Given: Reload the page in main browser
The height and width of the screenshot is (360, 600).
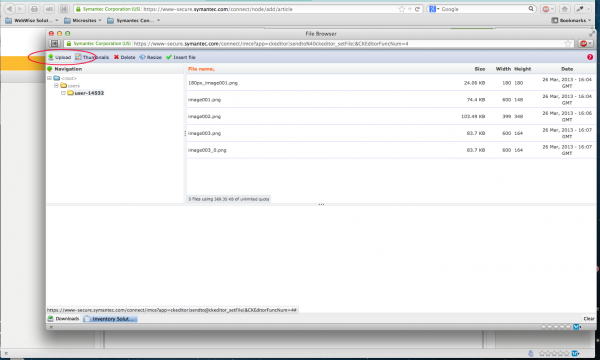Looking at the screenshot, I should (417, 9).
